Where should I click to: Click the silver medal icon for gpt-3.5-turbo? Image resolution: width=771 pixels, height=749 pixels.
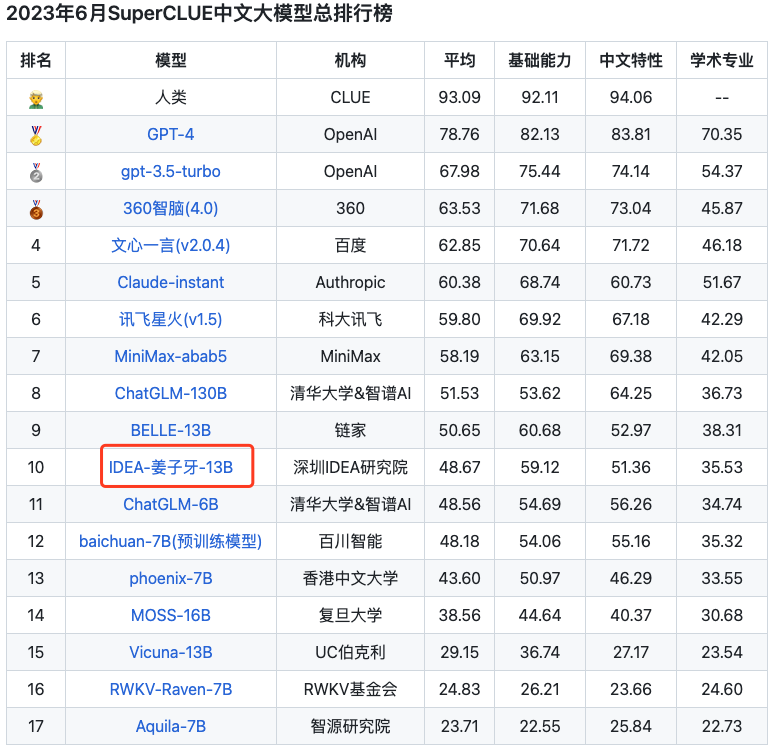click(x=36, y=172)
